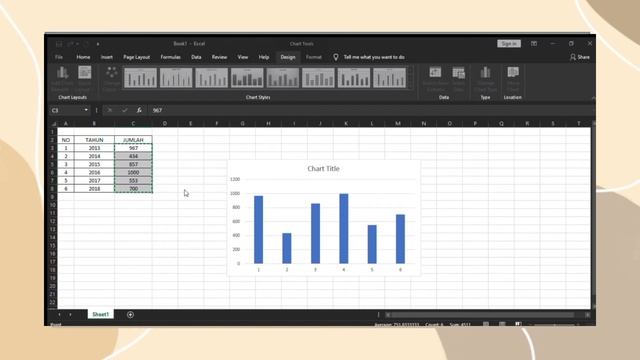Screen dimensions: 640x360
Task: Click the previous sheet navigation arrow
Action: [x=59, y=315]
